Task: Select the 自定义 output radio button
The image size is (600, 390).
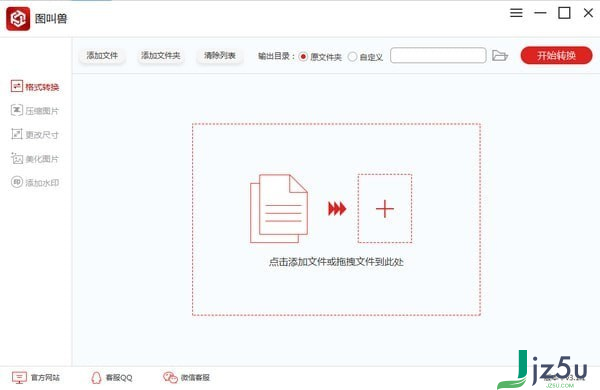Action: pos(352,57)
